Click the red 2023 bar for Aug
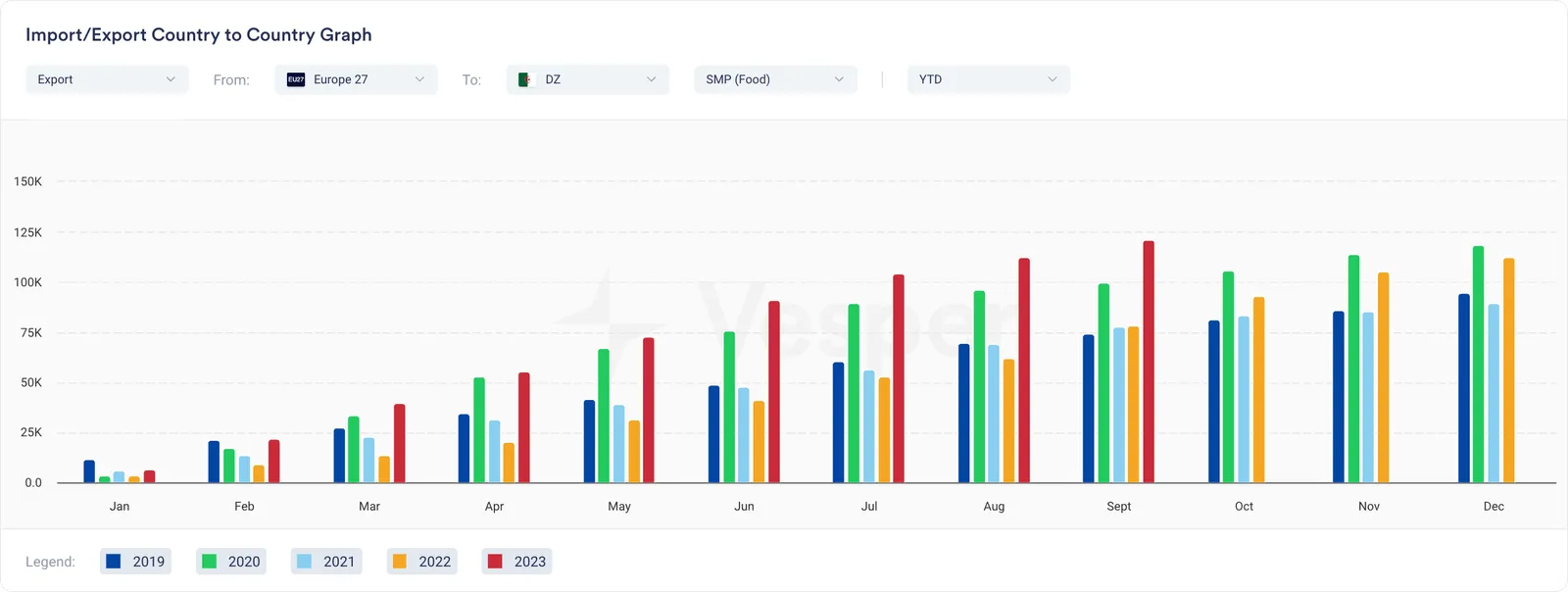 click(x=1024, y=370)
